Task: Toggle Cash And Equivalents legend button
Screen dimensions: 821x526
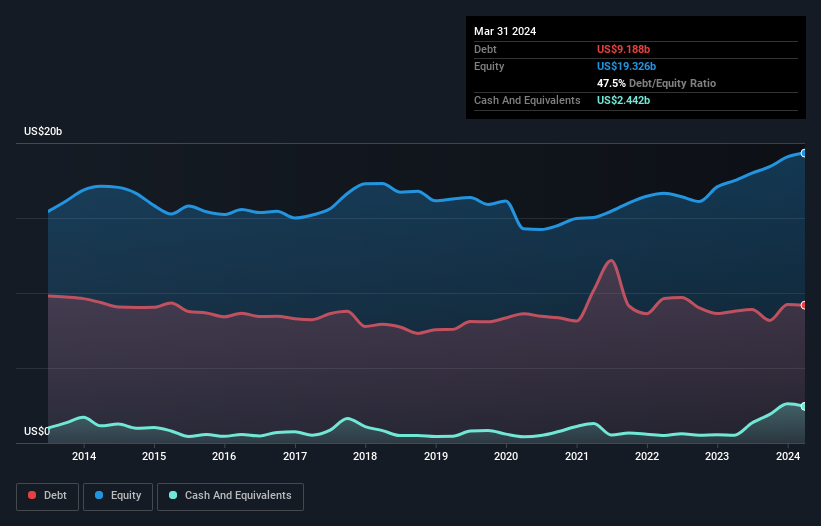Action: 230,496
